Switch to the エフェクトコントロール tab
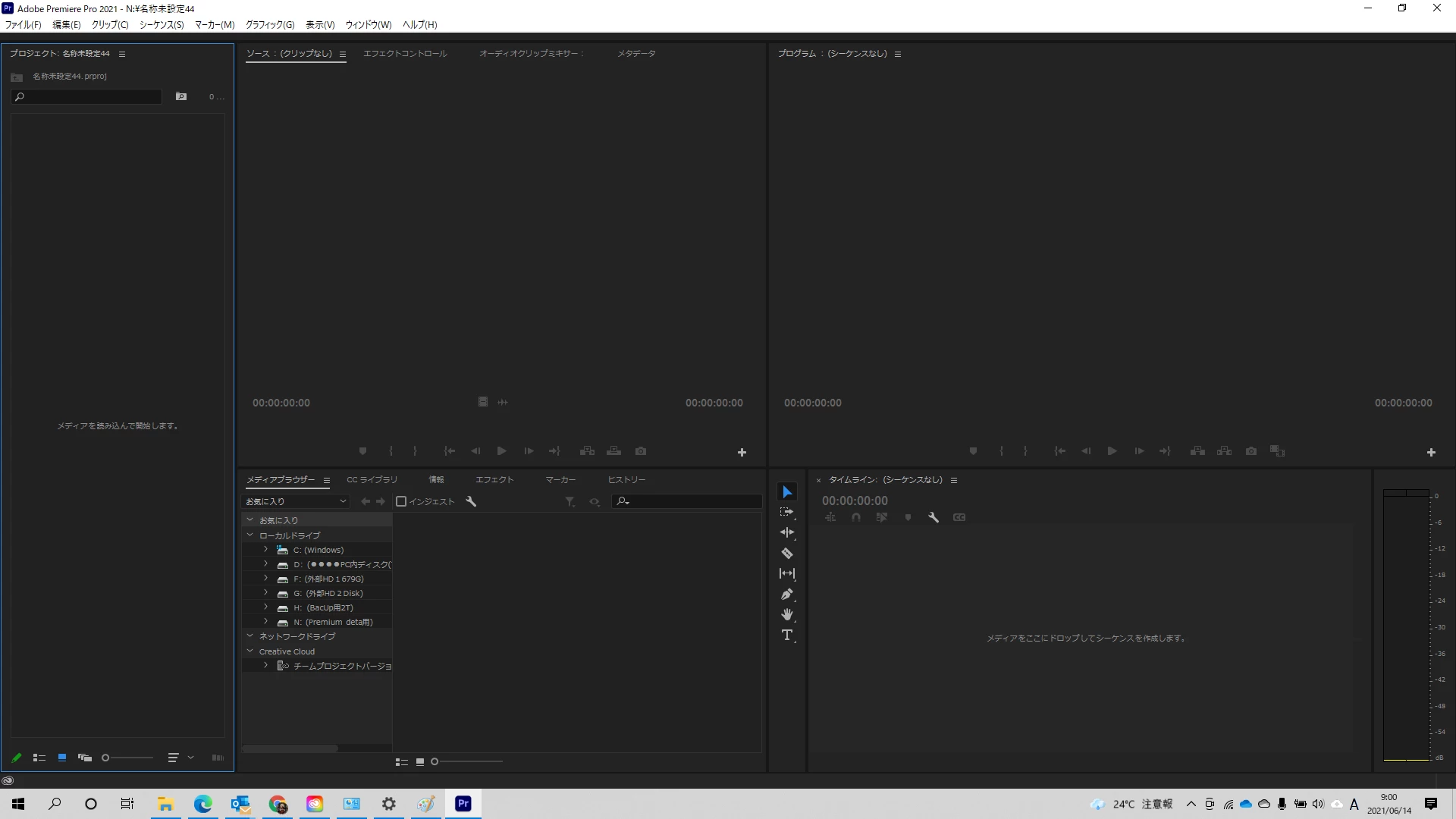1456x819 pixels. (405, 54)
